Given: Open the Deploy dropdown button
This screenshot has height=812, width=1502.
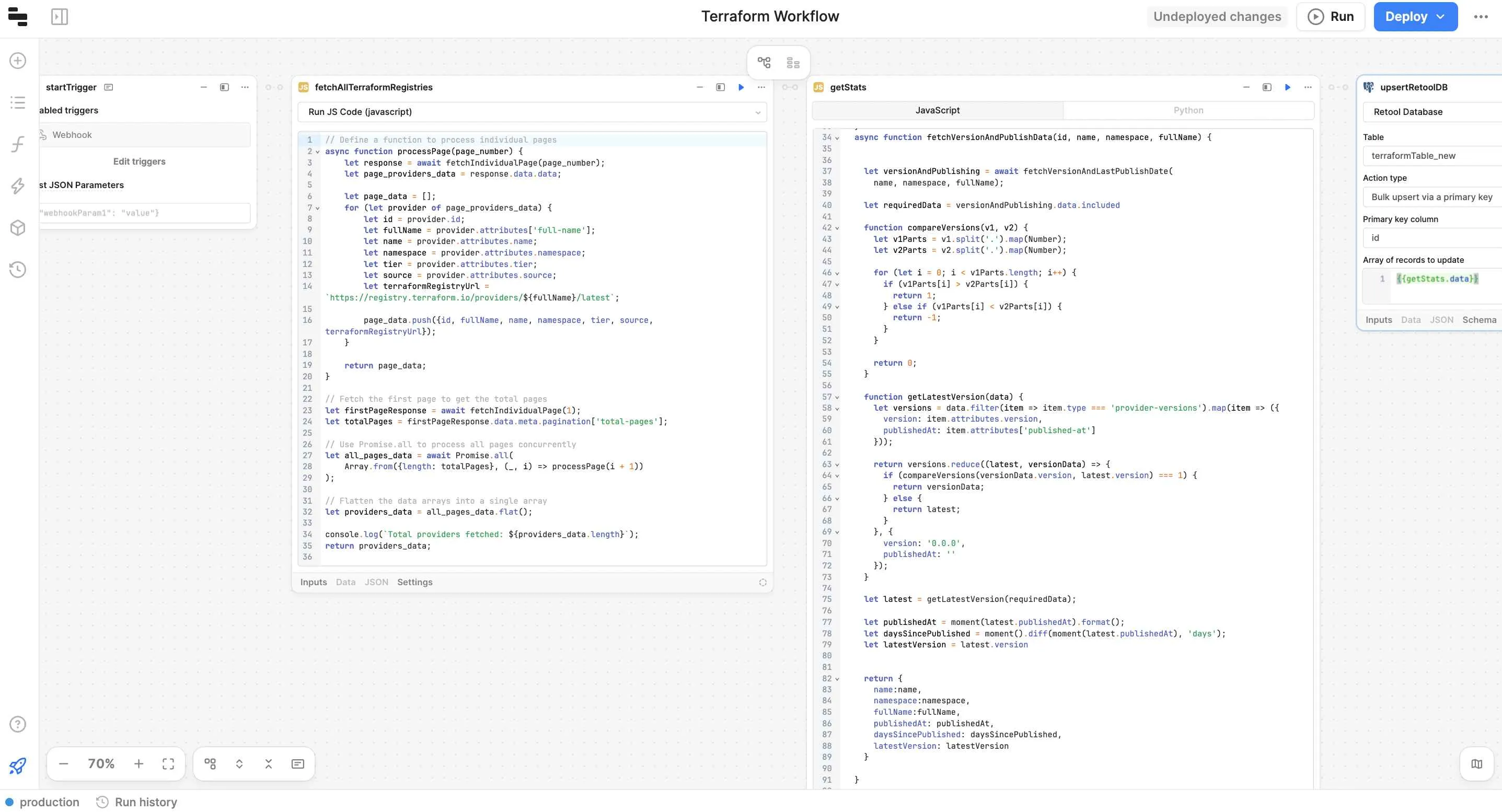Looking at the screenshot, I should coord(1415,16).
